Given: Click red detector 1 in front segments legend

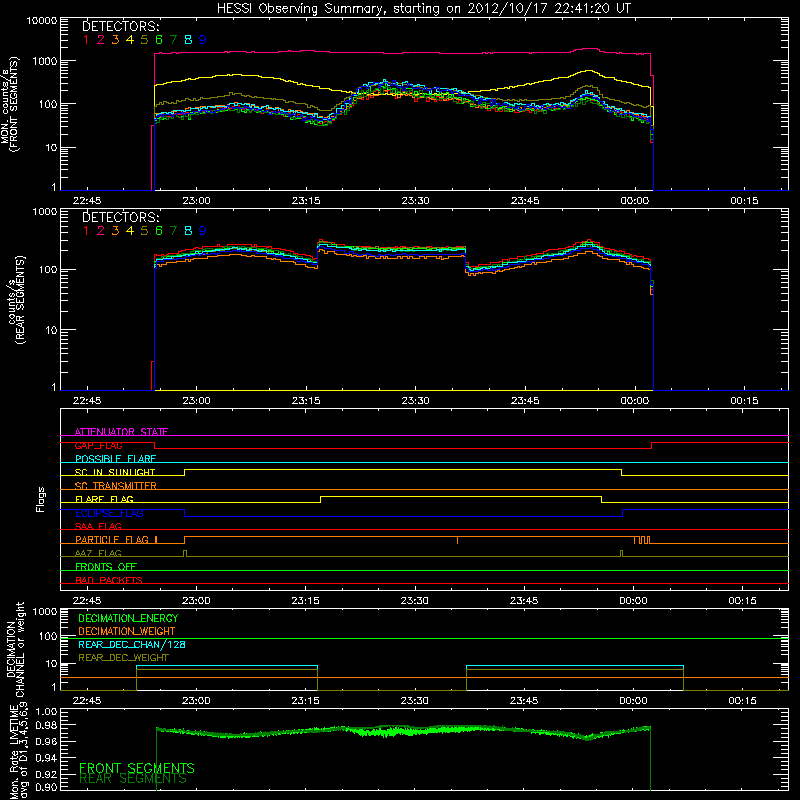Looking at the screenshot, I should [x=86, y=40].
